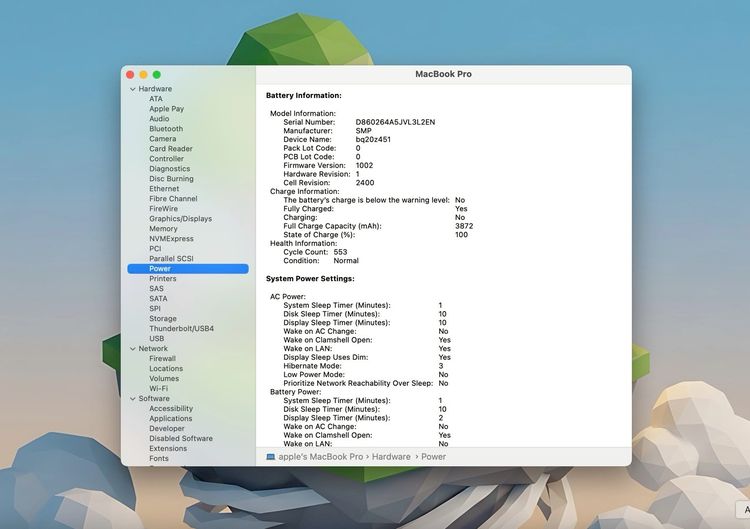Image resolution: width=750 pixels, height=529 pixels.
Task: Collapse the Software section disclosure arrow
Action: coord(132,399)
